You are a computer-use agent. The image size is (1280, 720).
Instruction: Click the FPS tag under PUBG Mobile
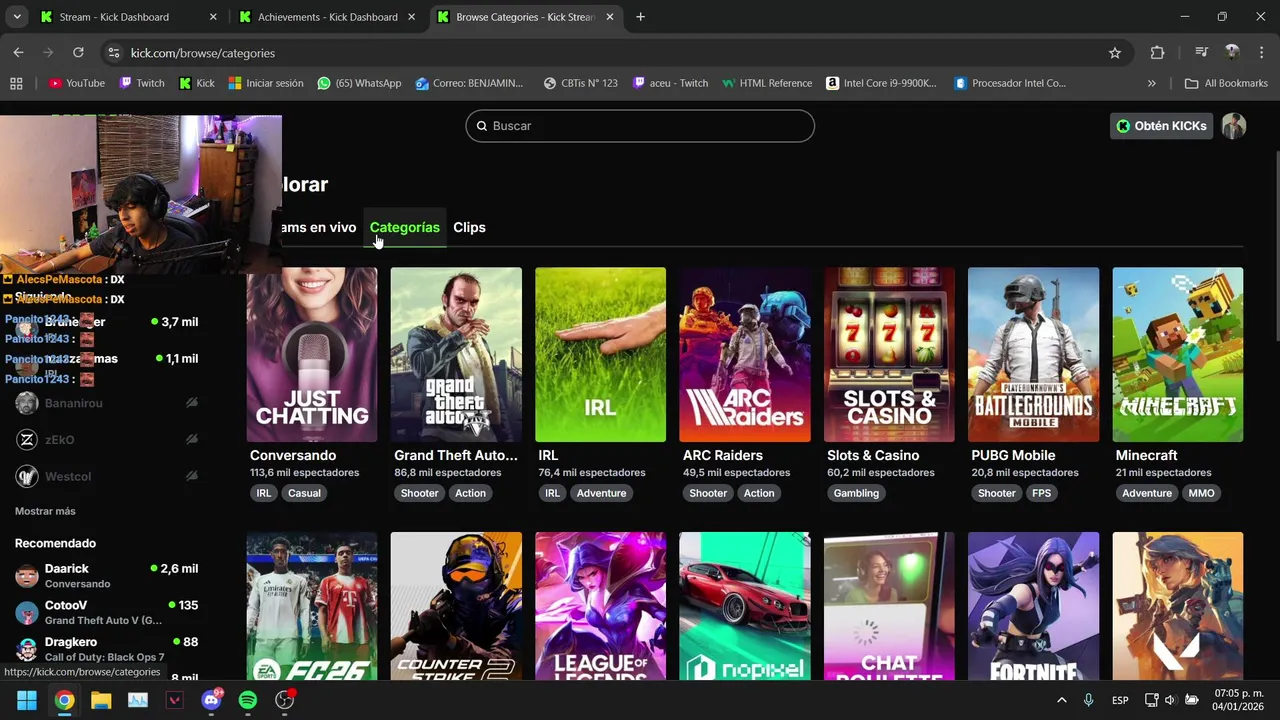click(1042, 493)
